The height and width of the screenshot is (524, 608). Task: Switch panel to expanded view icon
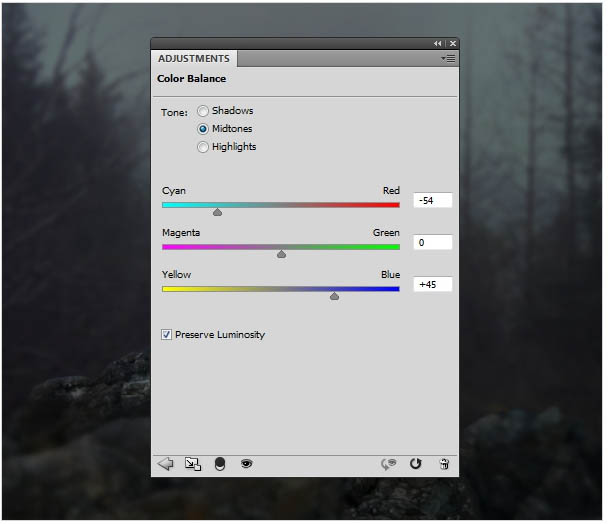click(193, 464)
